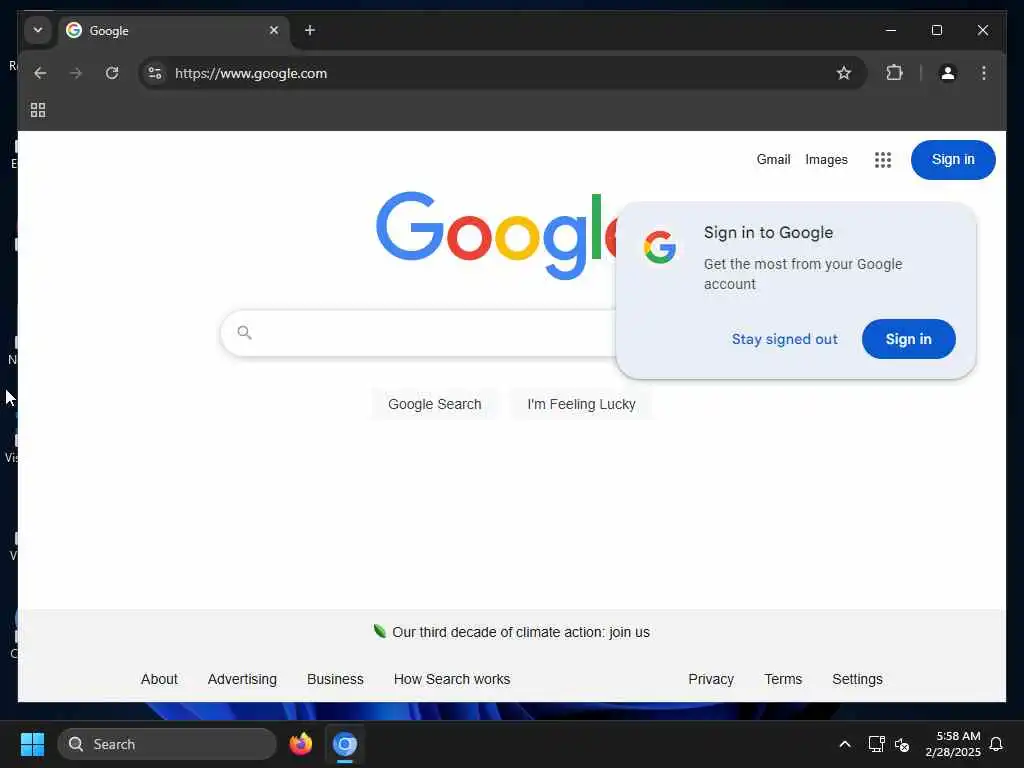Open the Windows Start menu
The image size is (1024, 768).
(x=32, y=744)
